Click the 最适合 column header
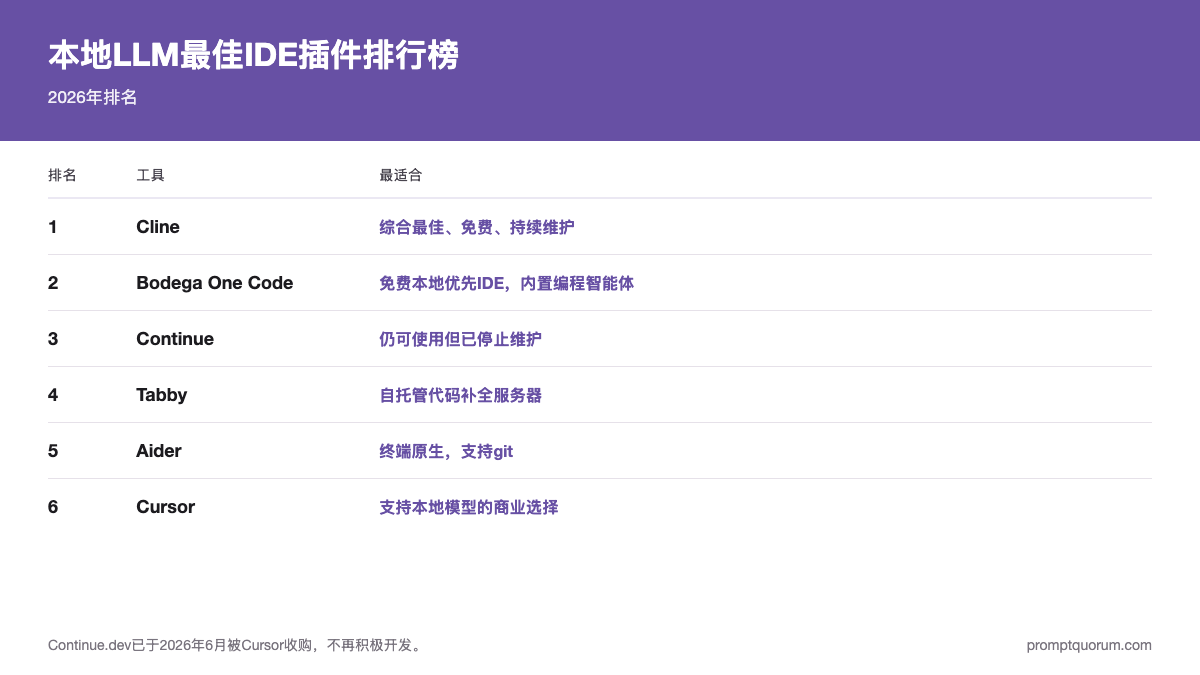 point(401,175)
